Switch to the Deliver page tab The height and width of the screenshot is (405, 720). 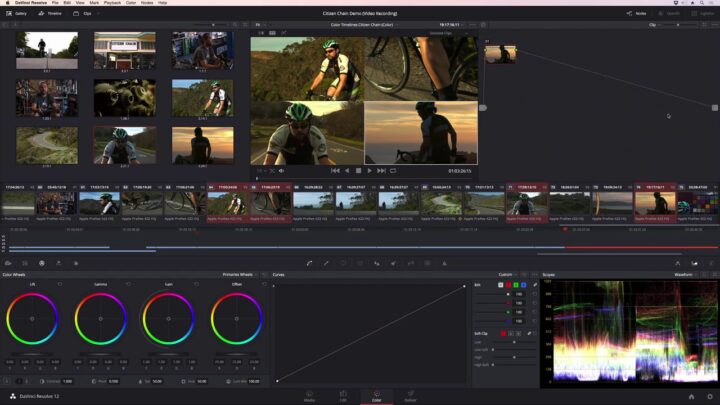click(410, 396)
